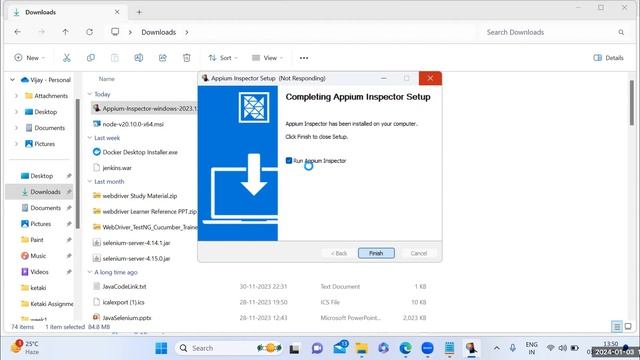This screenshot has width=640, height=360.
Task: Click the This PC monitor icon in address bar
Action: 115,32
